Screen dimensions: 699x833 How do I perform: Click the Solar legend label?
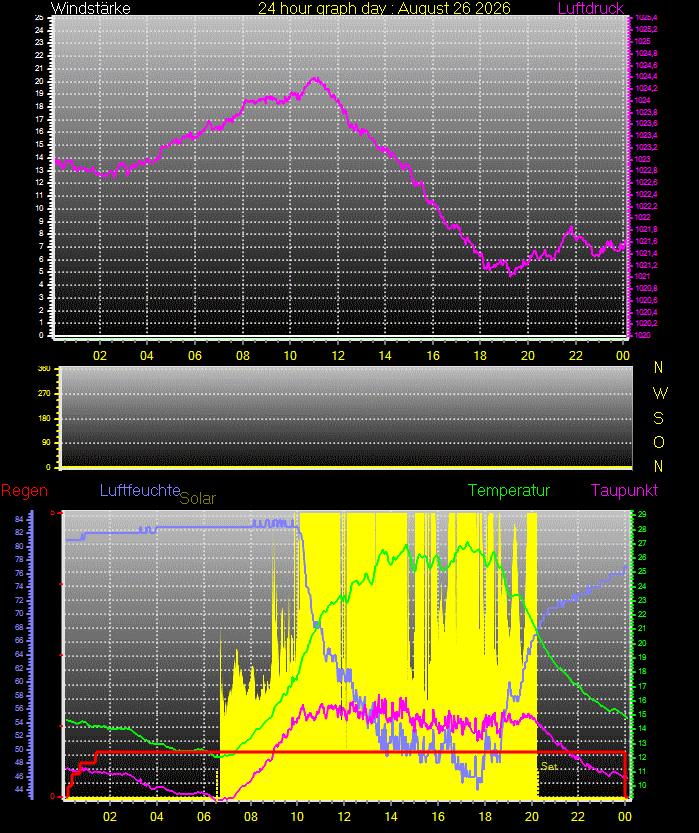198,498
